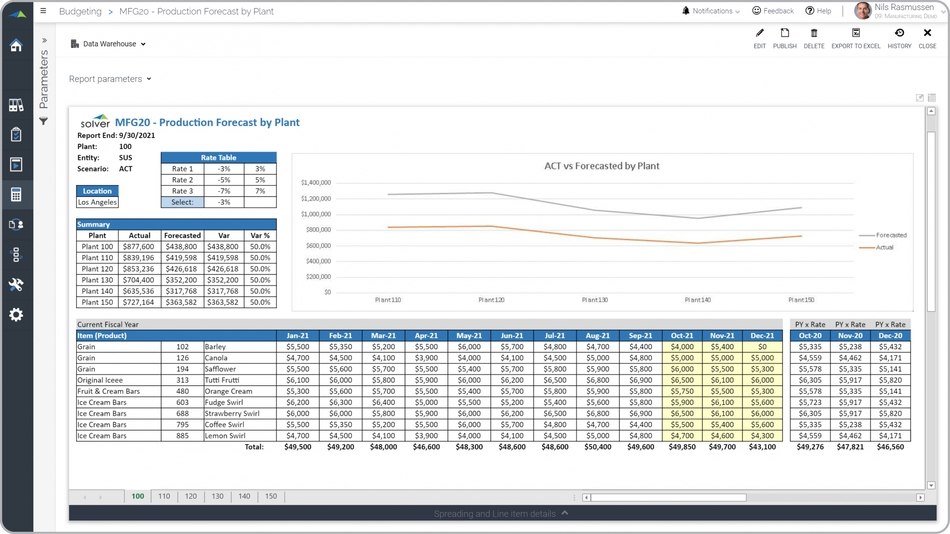950x534 pixels.
Task: Click the Budgeting breadcrumb link
Action: tap(80, 11)
